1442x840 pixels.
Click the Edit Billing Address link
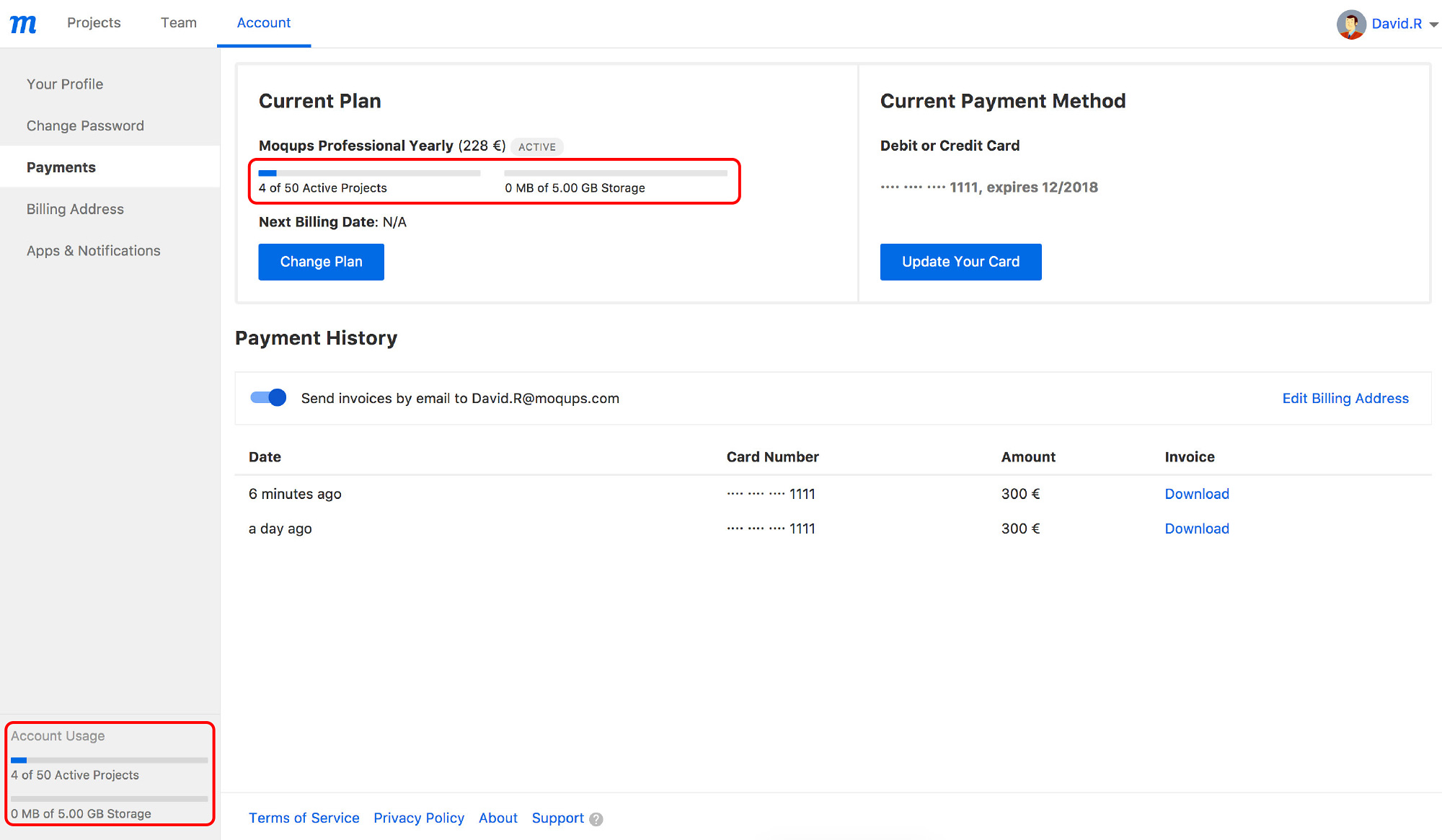pos(1345,399)
